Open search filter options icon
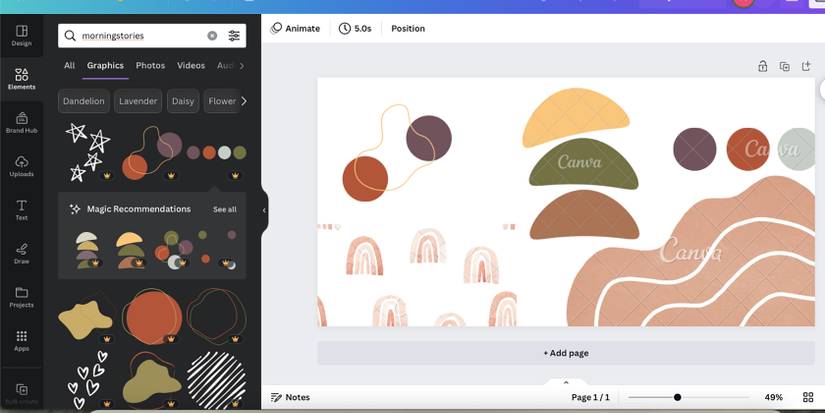This screenshot has width=825, height=413. pos(234,36)
